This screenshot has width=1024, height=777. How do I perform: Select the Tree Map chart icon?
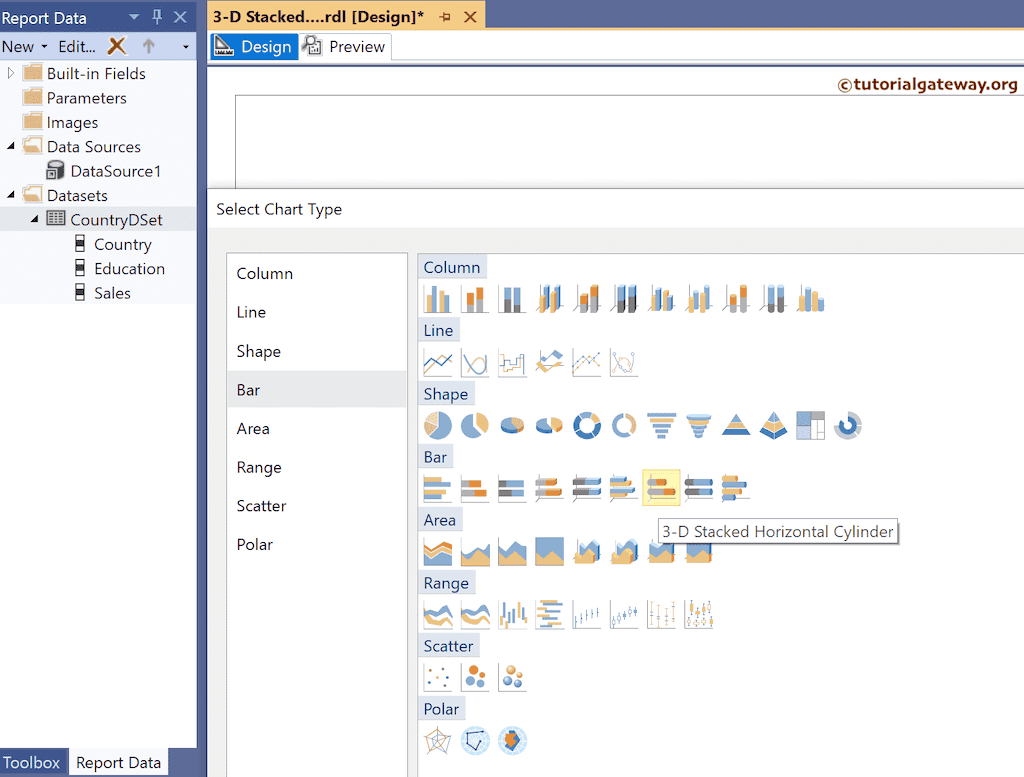pos(810,426)
